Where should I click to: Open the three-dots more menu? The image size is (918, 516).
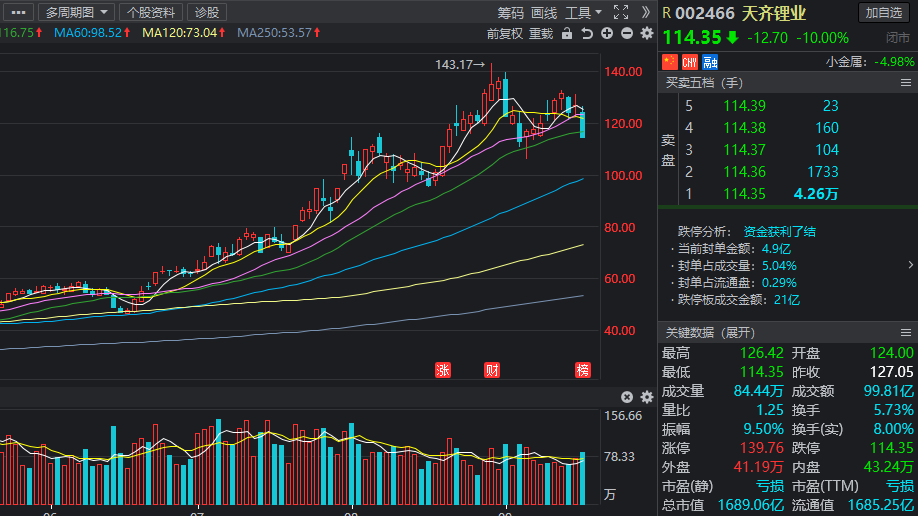[18, 12]
